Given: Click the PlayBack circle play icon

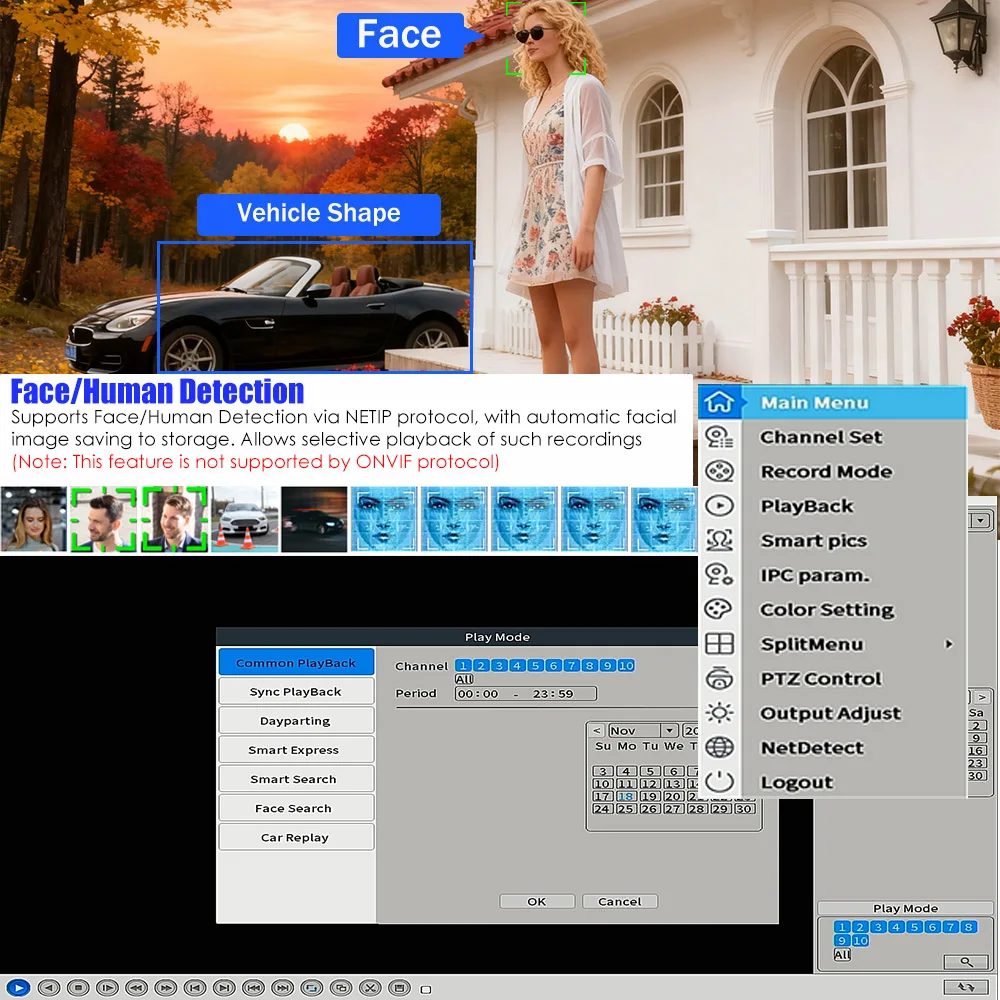Looking at the screenshot, I should click(x=719, y=506).
